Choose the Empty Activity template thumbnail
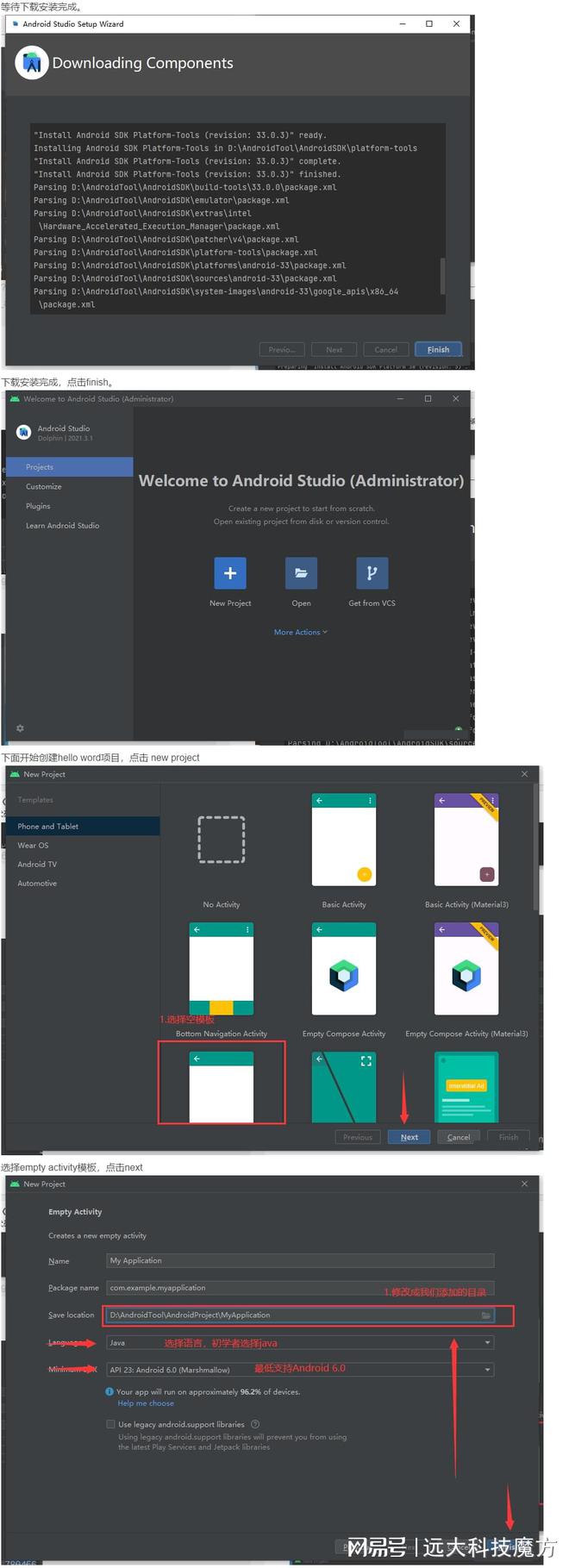This screenshot has height=1568, width=569. point(222,1087)
